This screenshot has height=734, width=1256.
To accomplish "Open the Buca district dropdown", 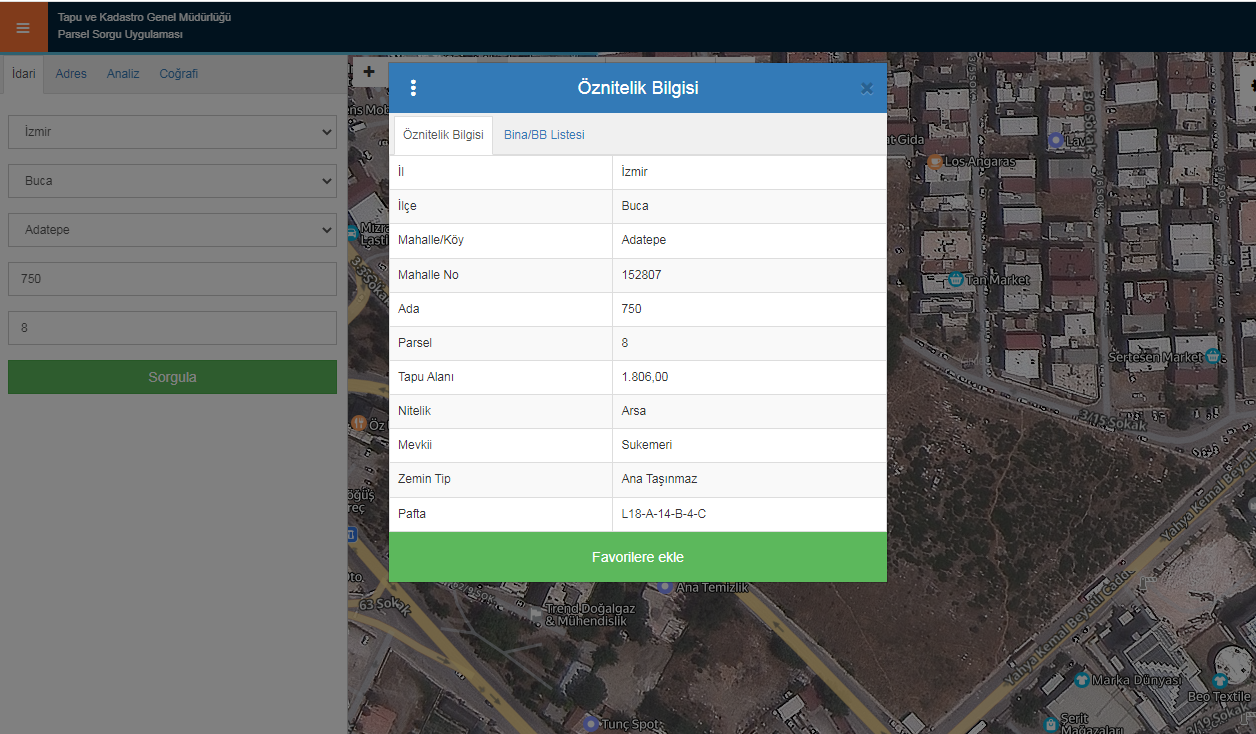I will (172, 181).
